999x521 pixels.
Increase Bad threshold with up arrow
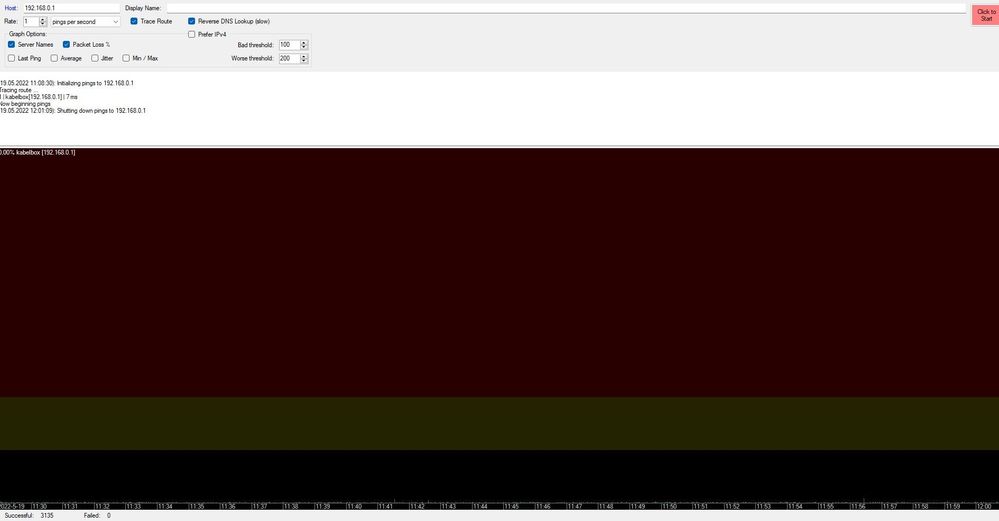tap(304, 43)
